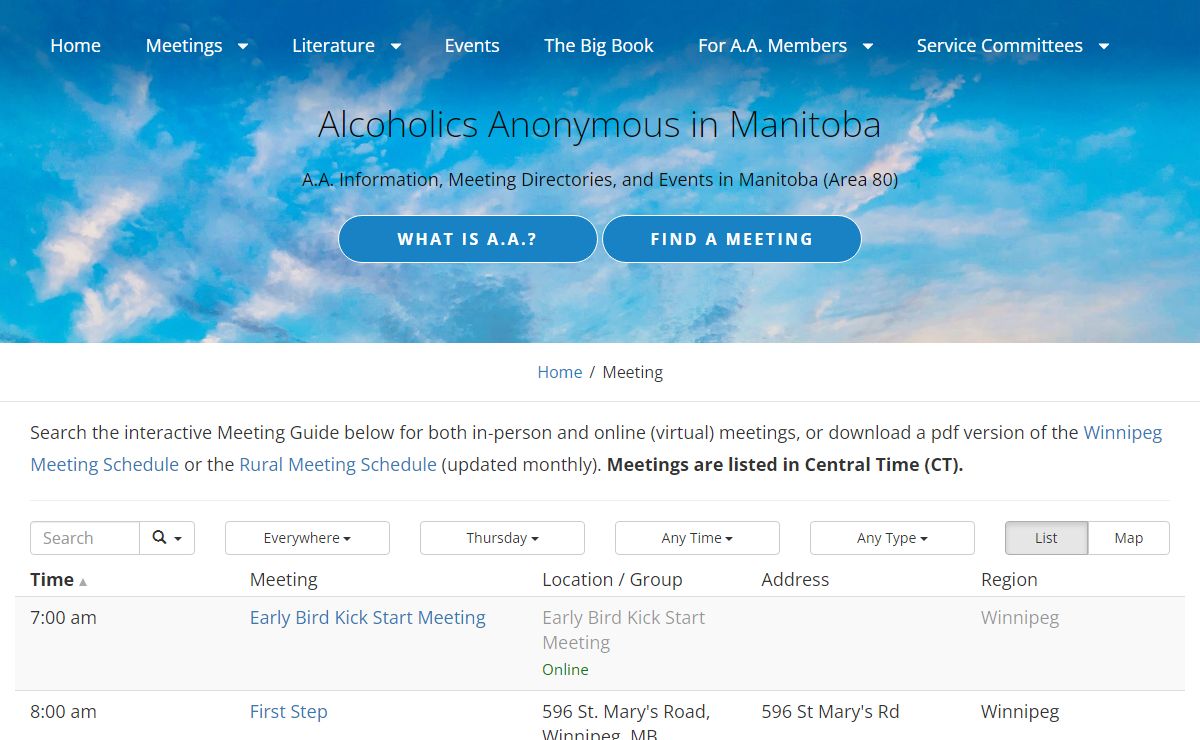Open the Everywhere region dropdown

pyautogui.click(x=307, y=538)
